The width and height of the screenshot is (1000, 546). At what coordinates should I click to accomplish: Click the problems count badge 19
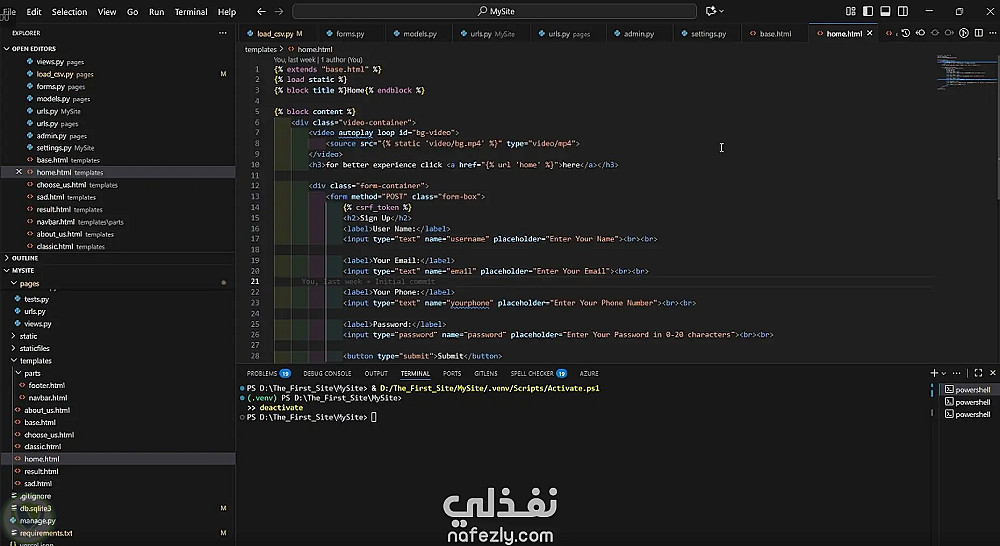click(x=285, y=374)
